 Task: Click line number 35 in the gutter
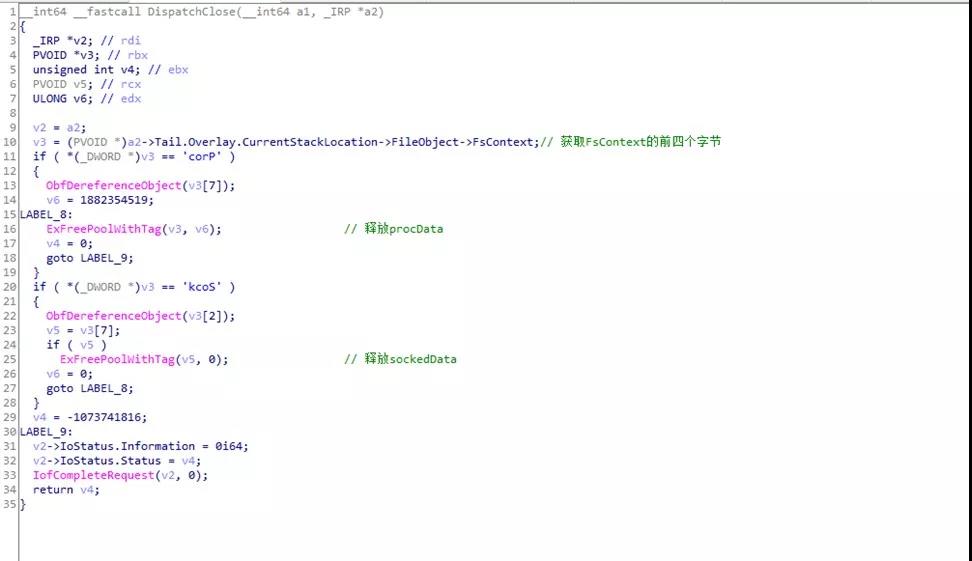click(9, 505)
